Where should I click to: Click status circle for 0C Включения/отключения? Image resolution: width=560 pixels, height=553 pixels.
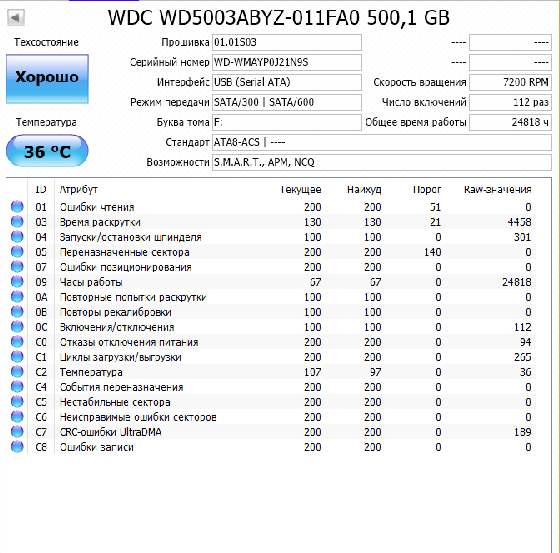(17, 327)
